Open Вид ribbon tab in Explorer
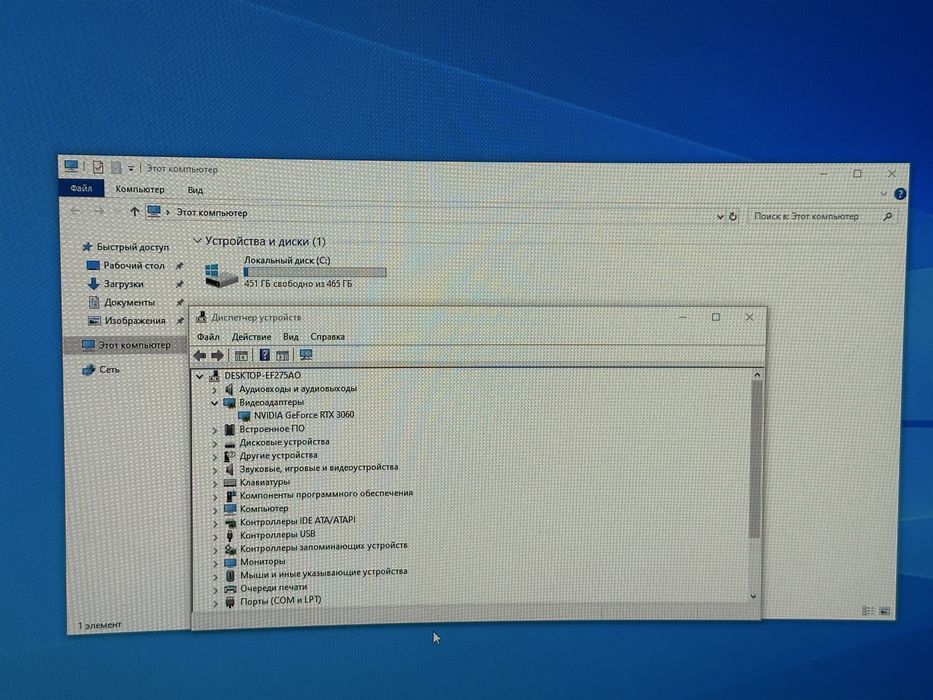 tap(195, 190)
